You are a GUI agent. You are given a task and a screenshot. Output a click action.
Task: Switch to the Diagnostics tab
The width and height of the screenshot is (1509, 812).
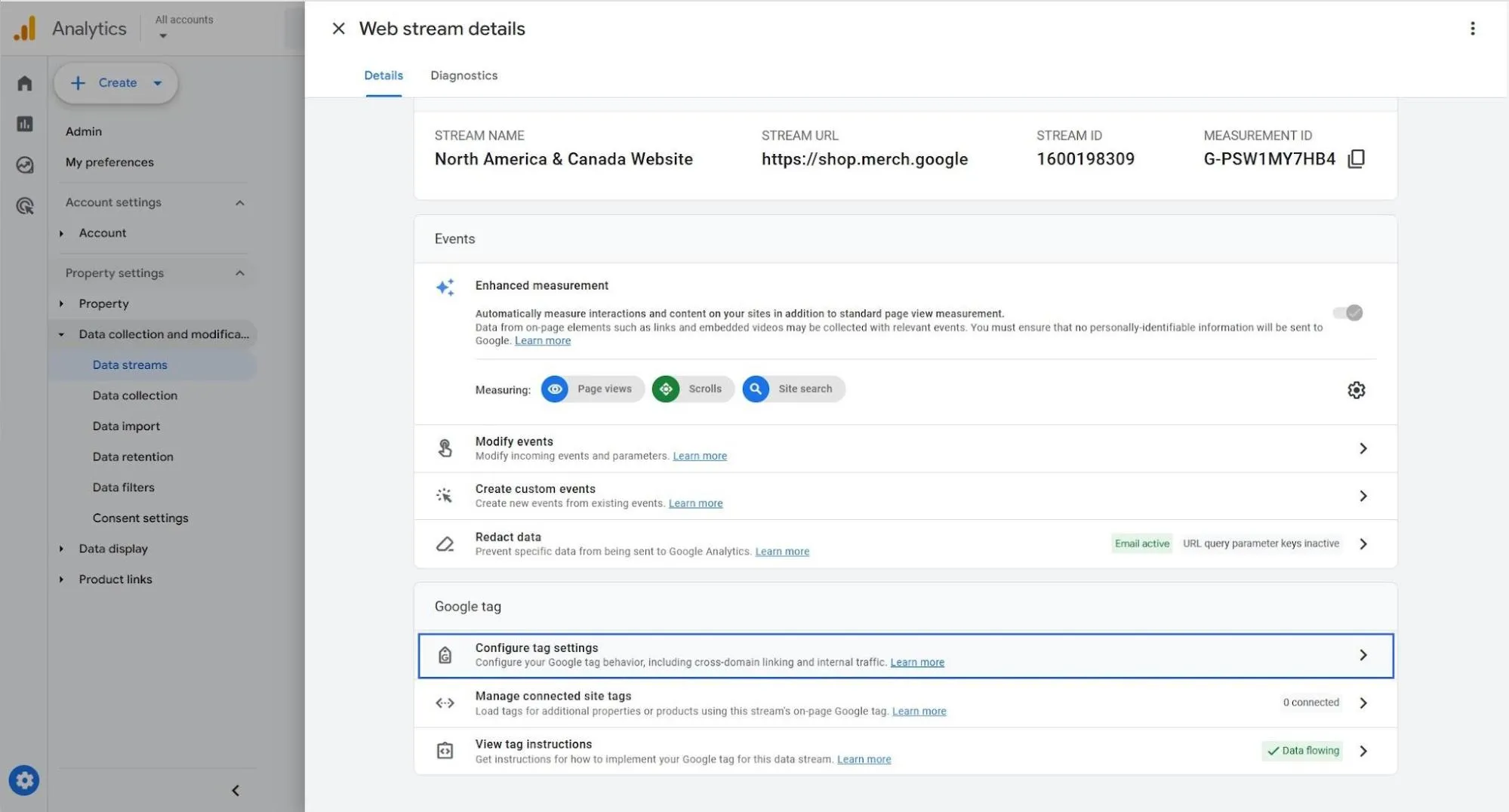(463, 75)
